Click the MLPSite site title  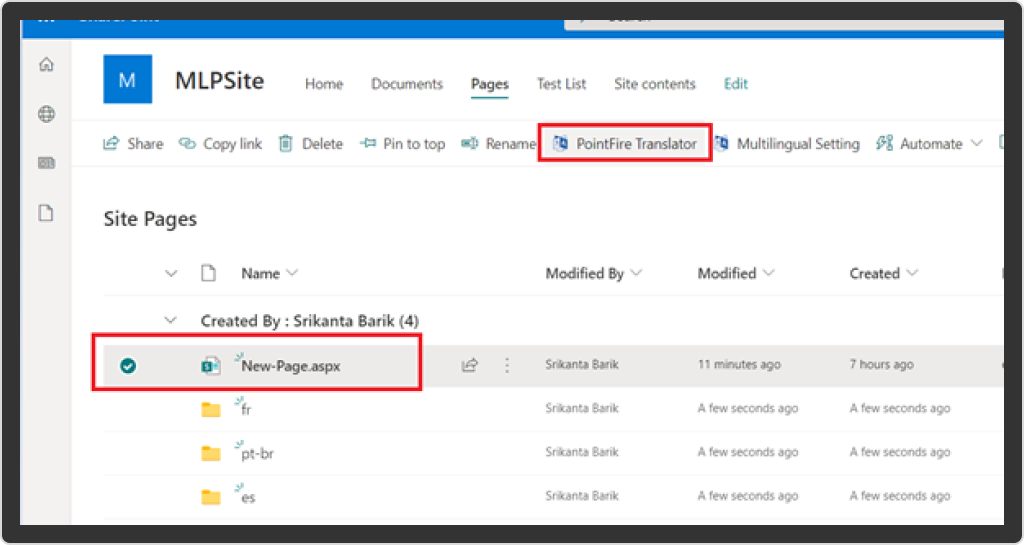(219, 81)
